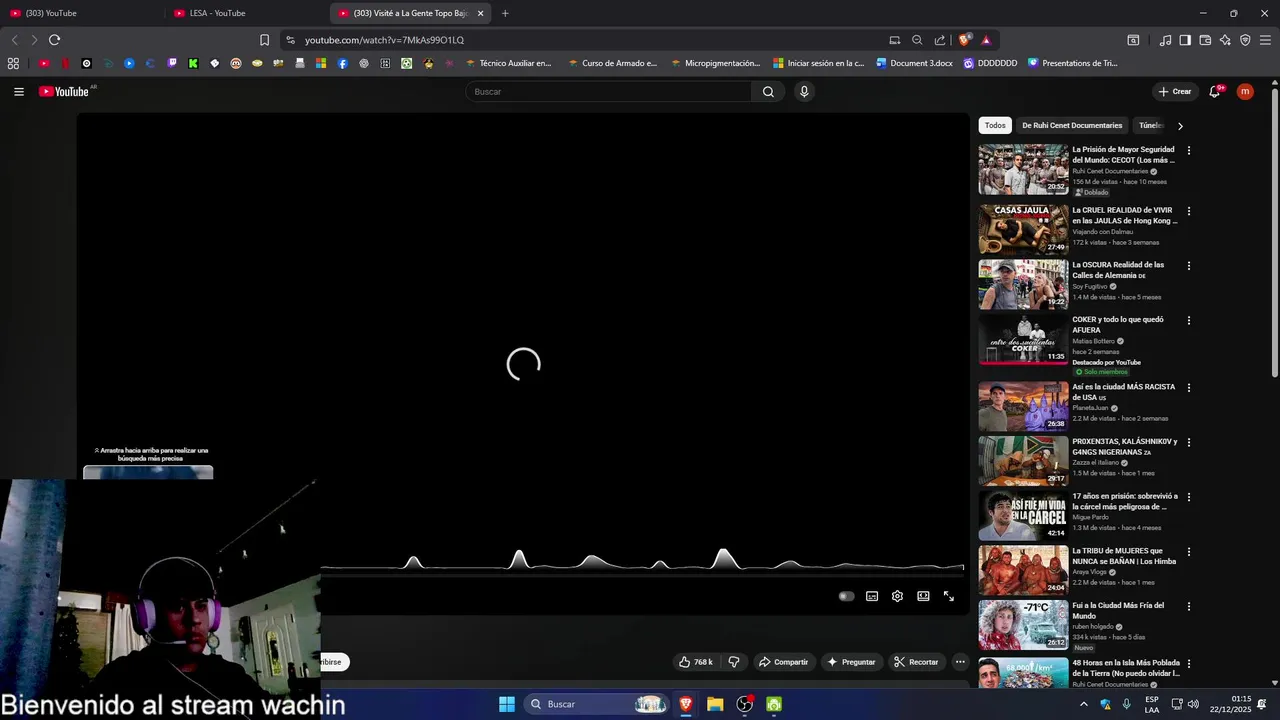Open the Brave Leo AI sparkle icon

pos(1225,40)
